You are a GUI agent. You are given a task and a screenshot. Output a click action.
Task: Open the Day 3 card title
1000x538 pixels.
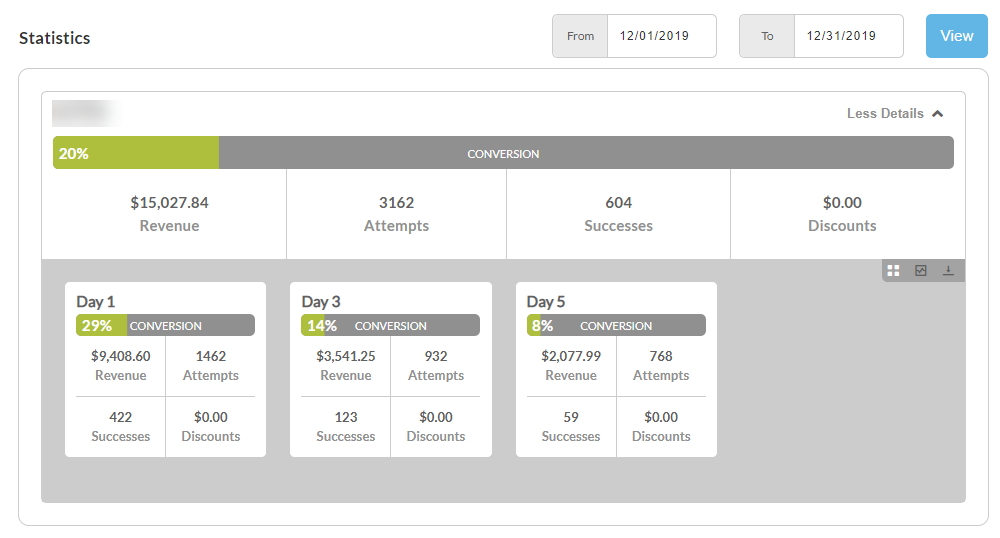pyautogui.click(x=321, y=302)
